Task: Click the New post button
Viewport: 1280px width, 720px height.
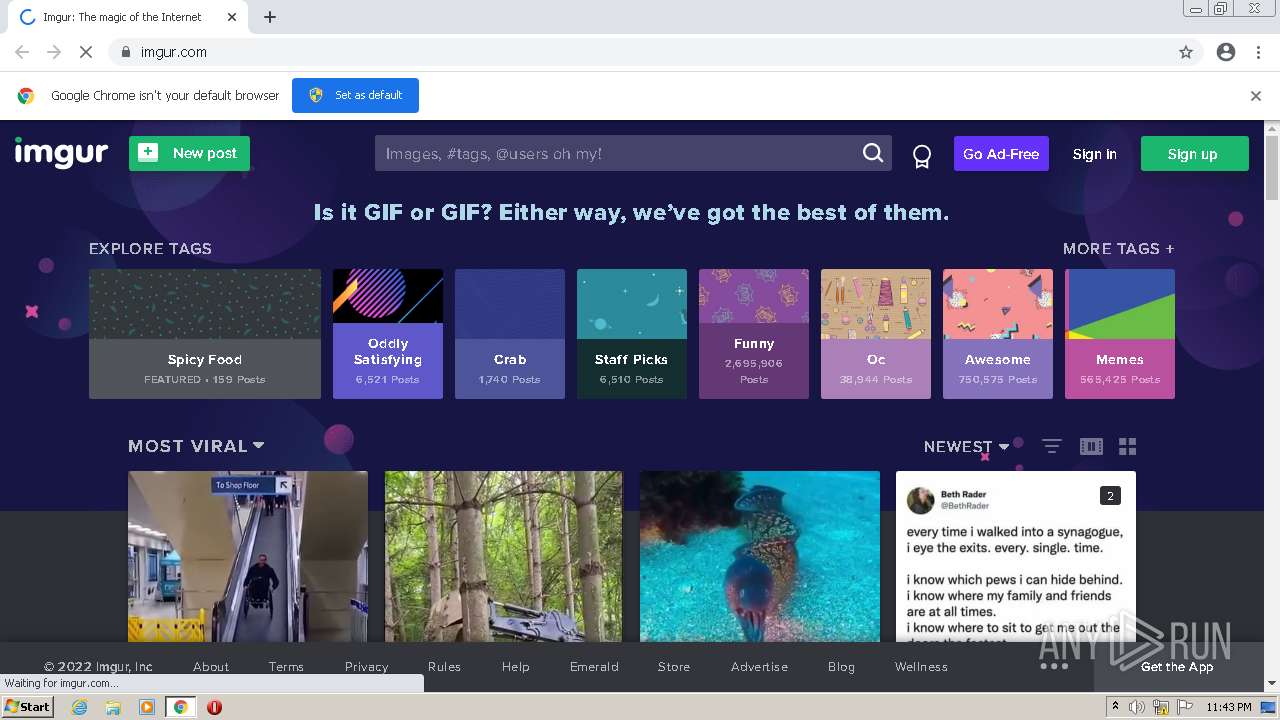Action: (189, 153)
